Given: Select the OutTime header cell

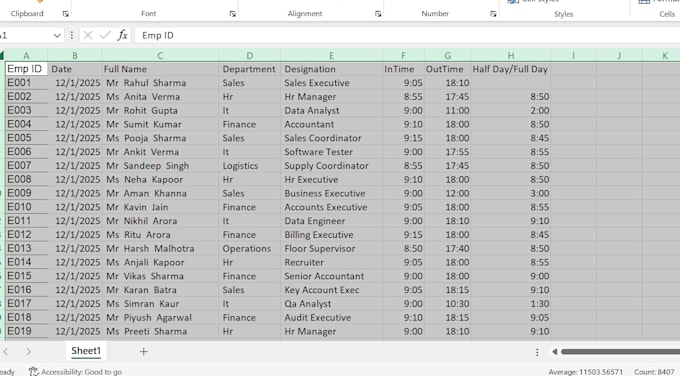Looking at the screenshot, I should [448, 69].
